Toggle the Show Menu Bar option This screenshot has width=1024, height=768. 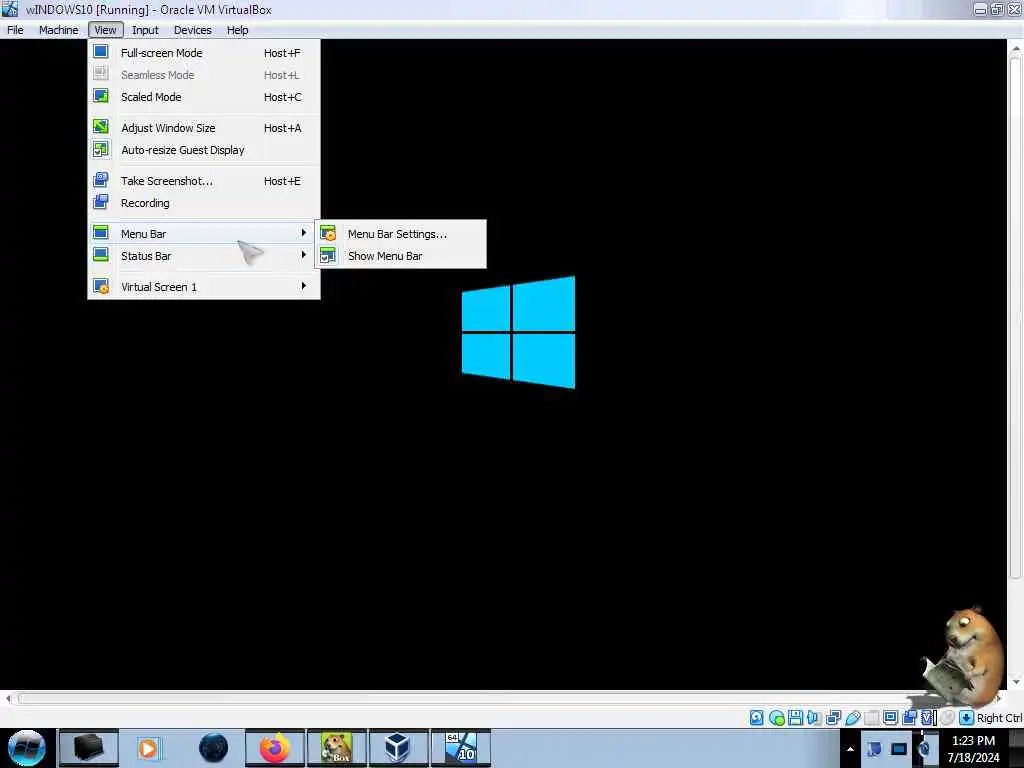click(401, 256)
